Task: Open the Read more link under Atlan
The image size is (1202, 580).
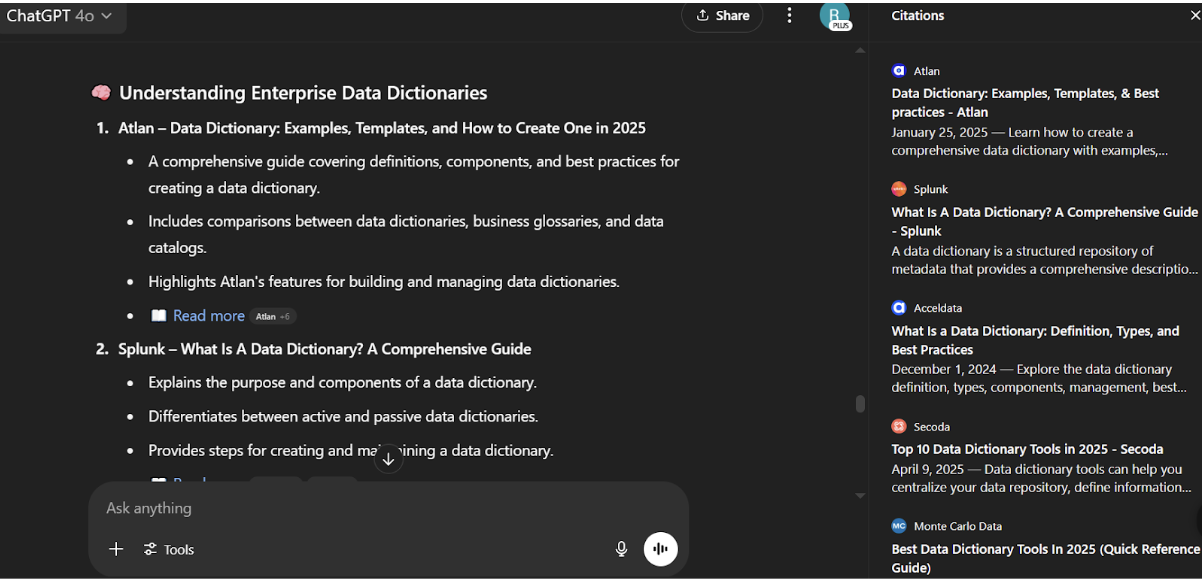Action: (x=208, y=316)
